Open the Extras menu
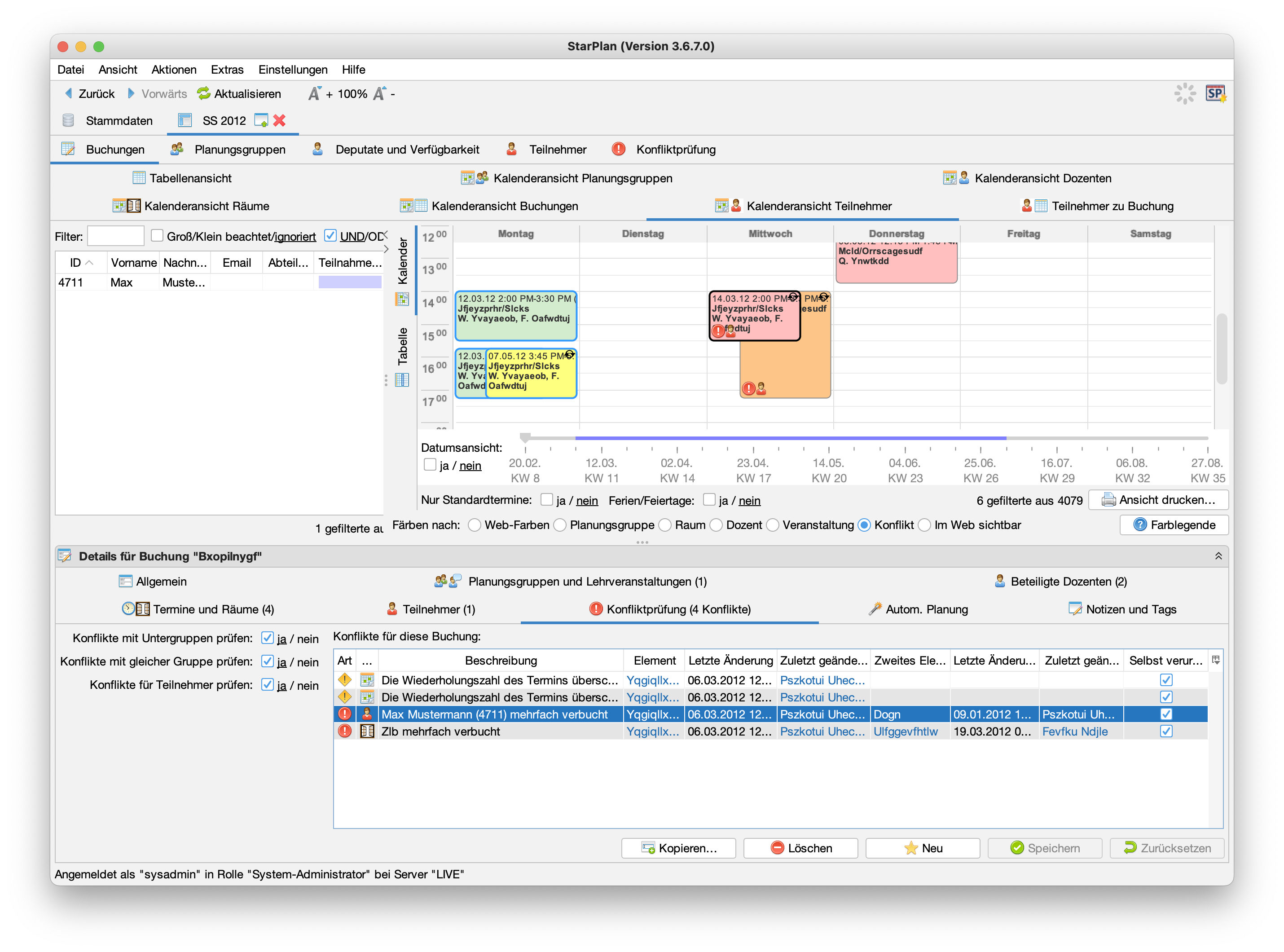 click(227, 70)
